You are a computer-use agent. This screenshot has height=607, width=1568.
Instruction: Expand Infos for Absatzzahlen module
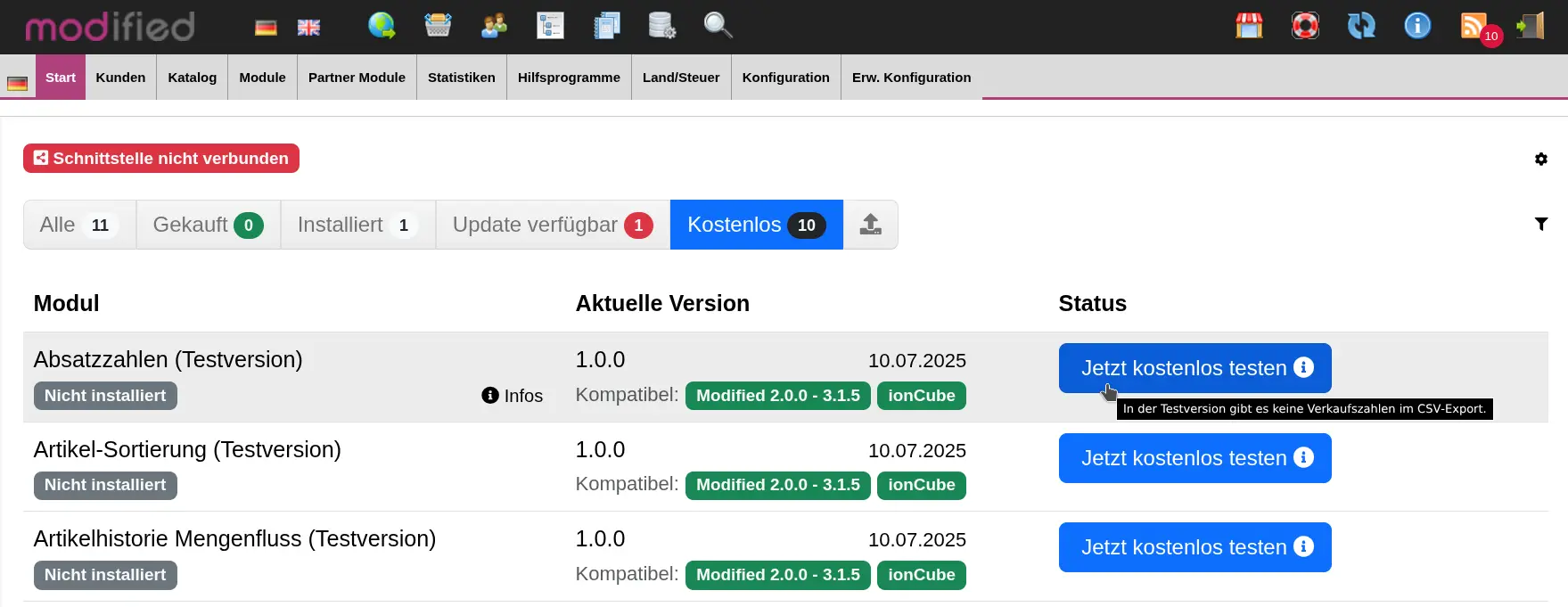(513, 396)
